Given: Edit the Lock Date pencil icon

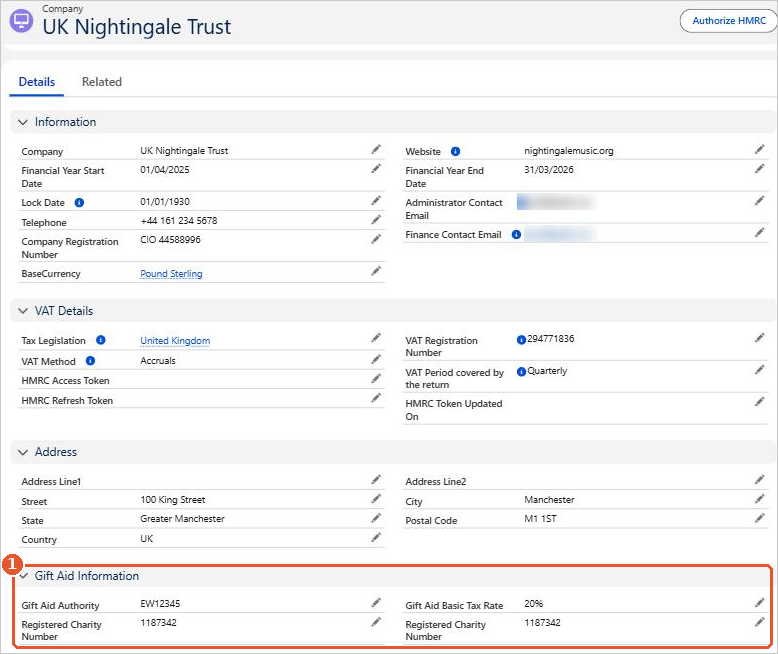Looking at the screenshot, I should [x=376, y=200].
